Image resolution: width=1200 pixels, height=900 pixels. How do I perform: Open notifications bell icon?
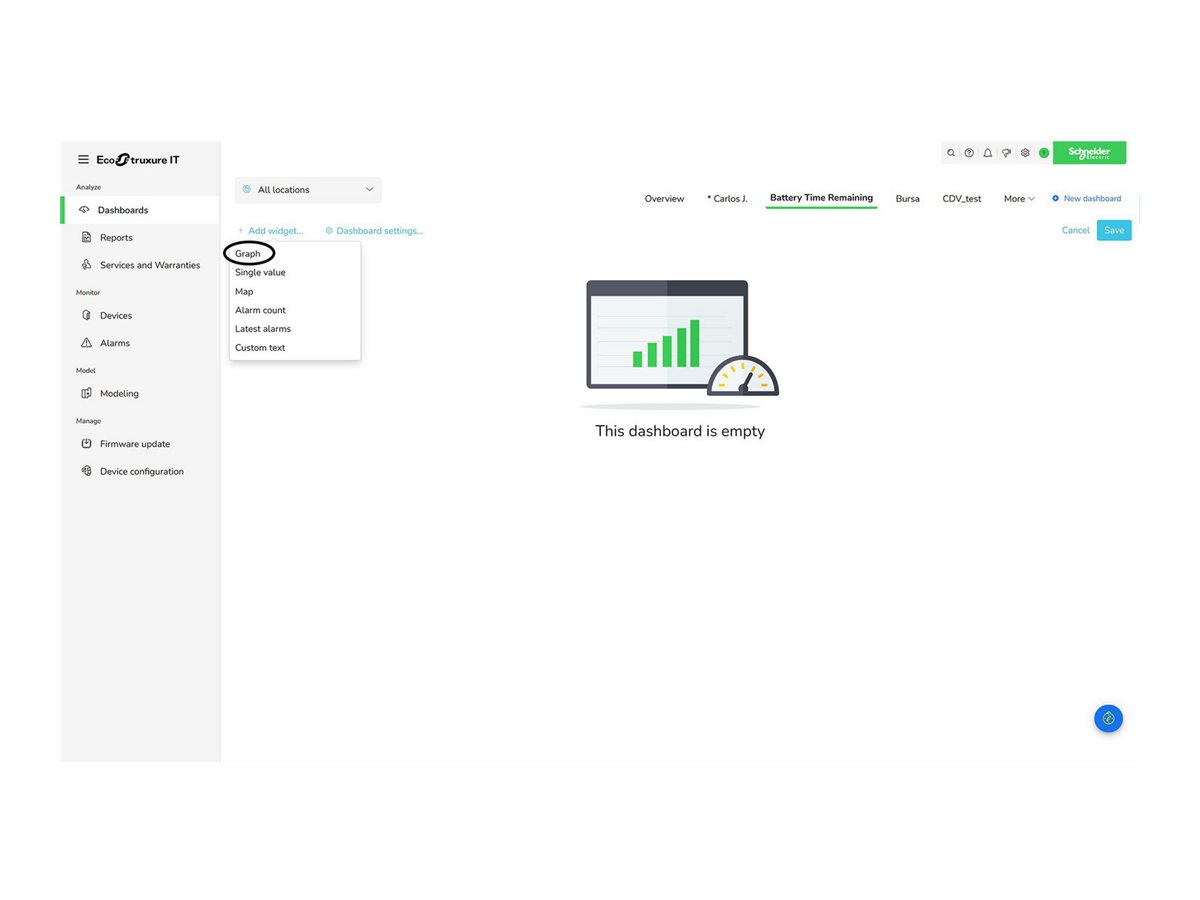pyautogui.click(x=988, y=153)
